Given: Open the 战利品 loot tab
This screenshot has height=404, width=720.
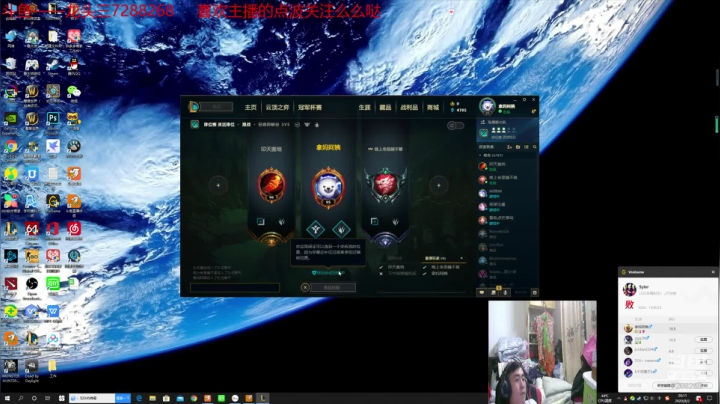Looking at the screenshot, I should pos(409,107).
